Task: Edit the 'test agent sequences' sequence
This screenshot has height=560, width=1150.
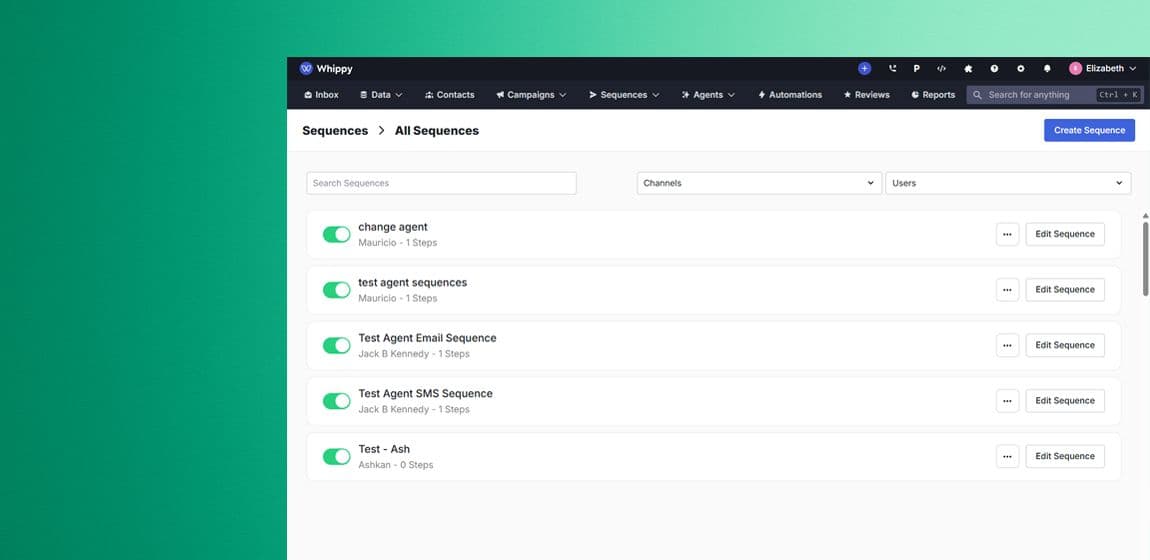Action: pos(1064,290)
